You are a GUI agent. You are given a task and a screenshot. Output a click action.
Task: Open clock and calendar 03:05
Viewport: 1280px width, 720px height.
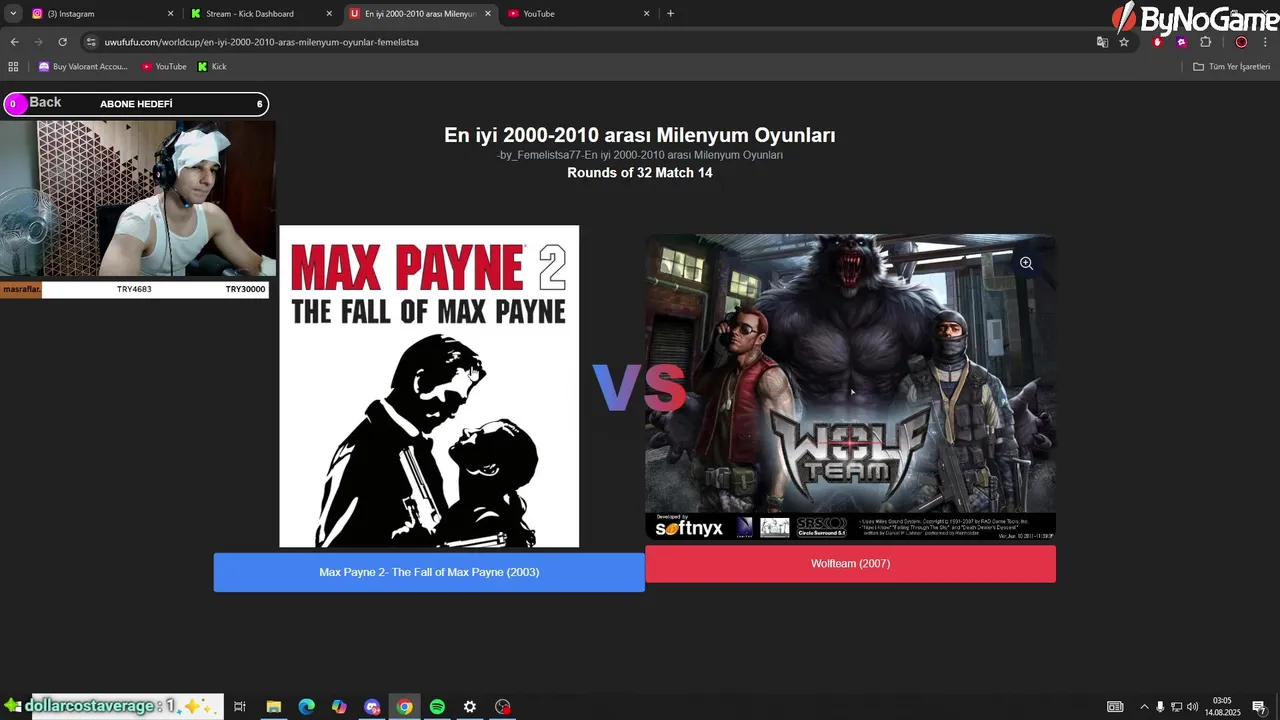[1221, 707]
